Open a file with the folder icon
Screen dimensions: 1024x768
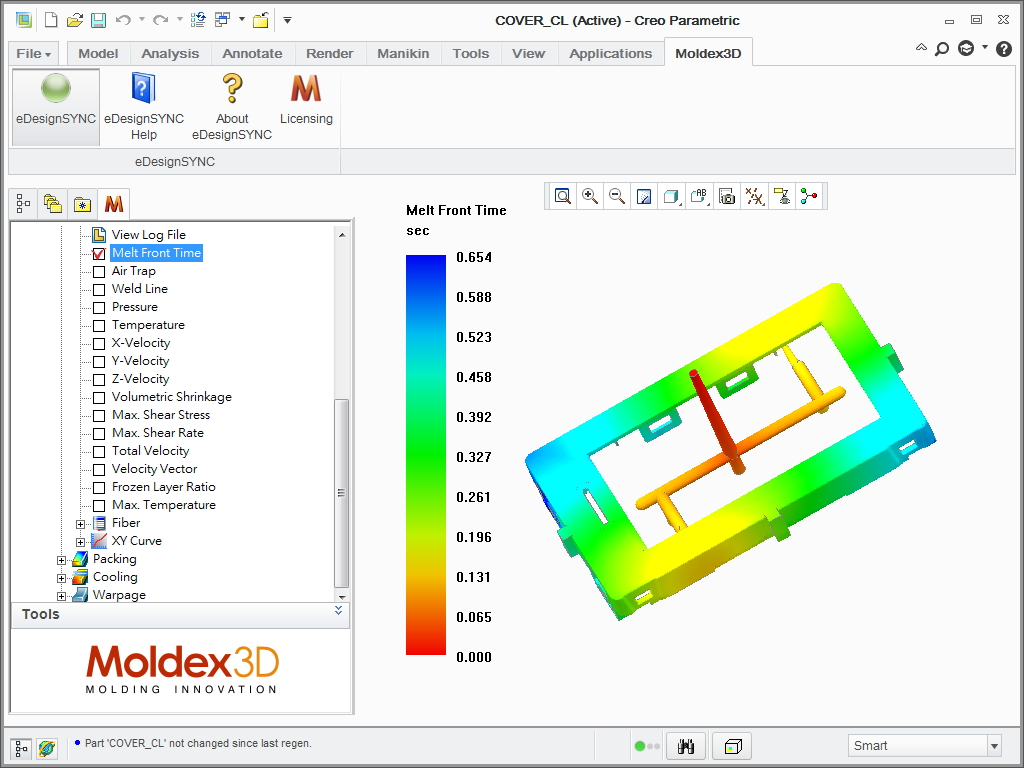point(74,20)
